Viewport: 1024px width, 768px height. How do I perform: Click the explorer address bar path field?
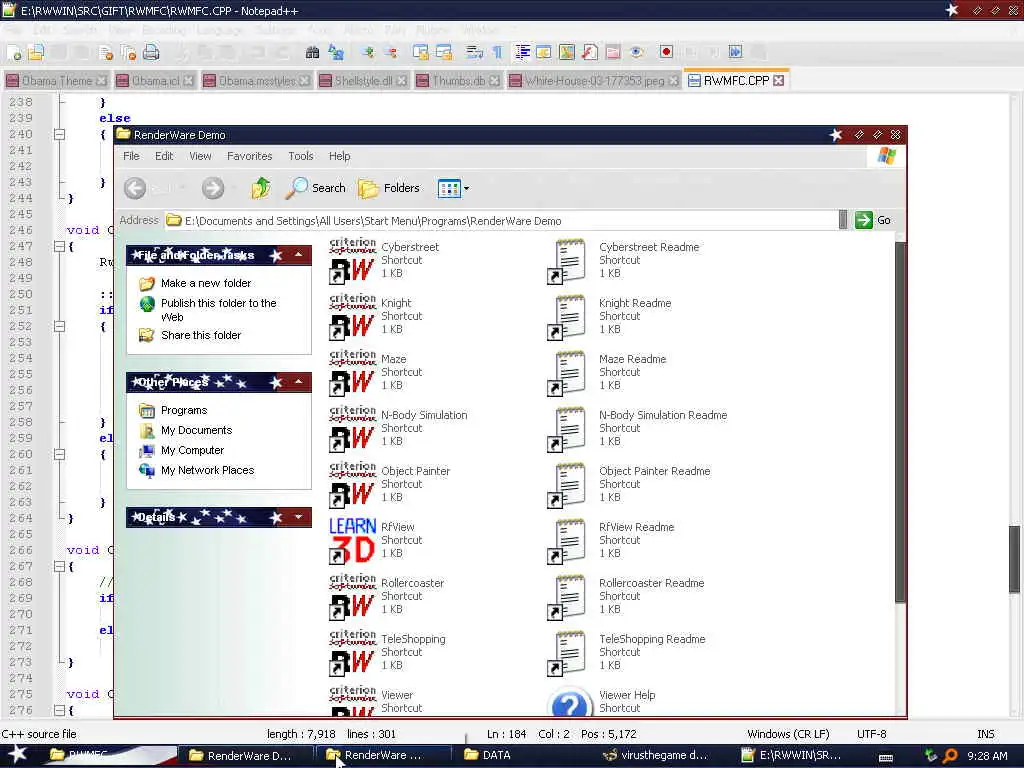(501, 221)
